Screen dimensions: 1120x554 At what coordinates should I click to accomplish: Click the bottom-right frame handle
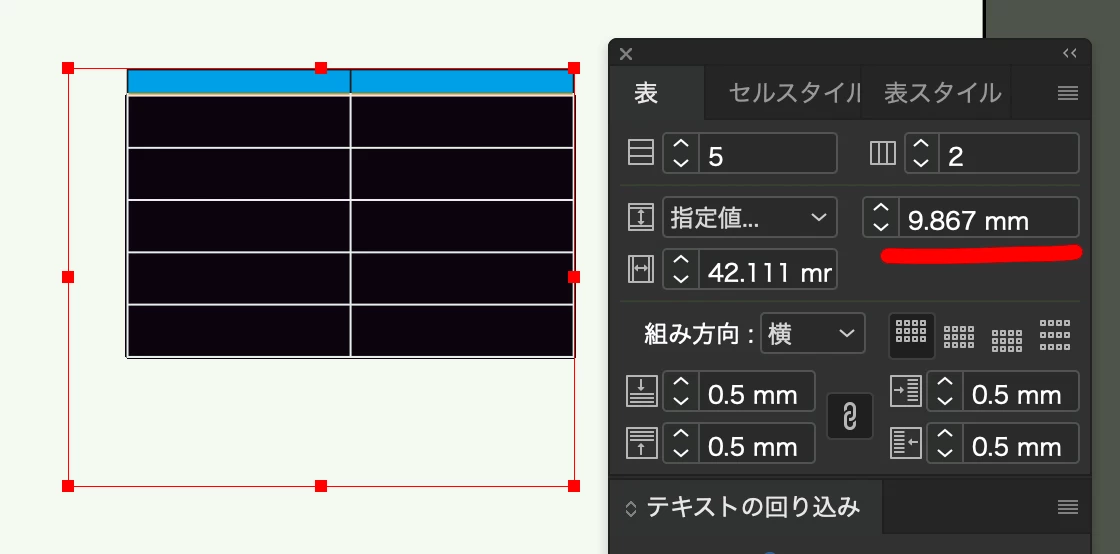pyautogui.click(x=574, y=486)
